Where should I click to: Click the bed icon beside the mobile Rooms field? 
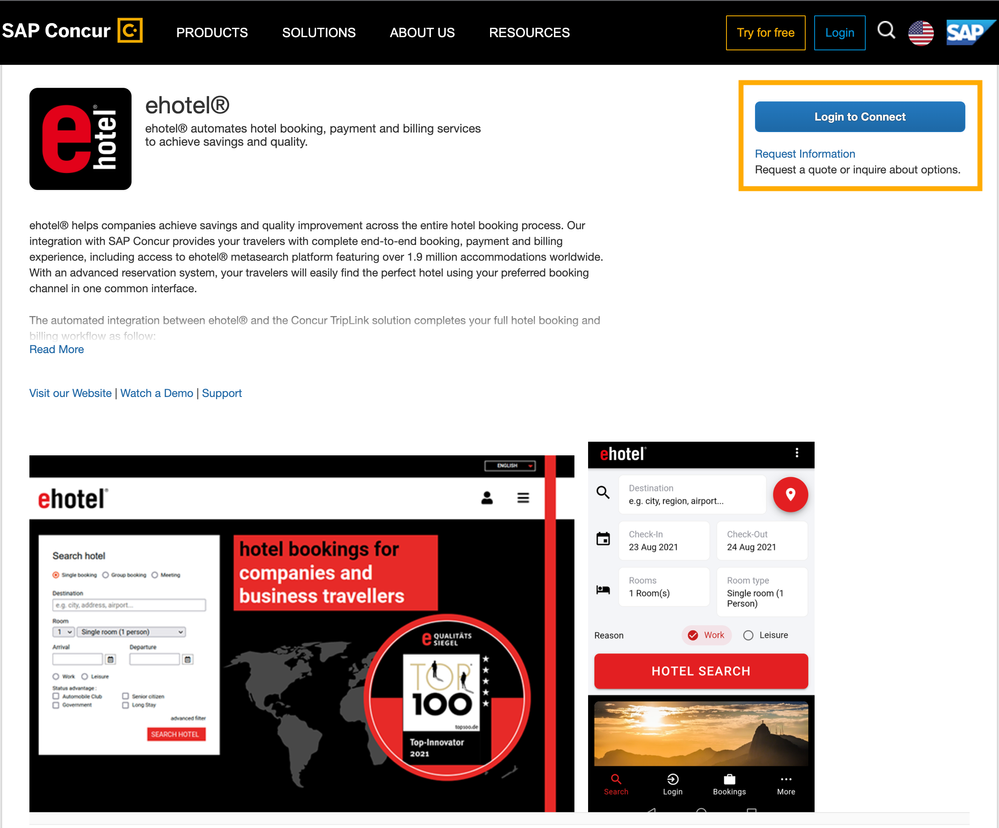[x=603, y=590]
